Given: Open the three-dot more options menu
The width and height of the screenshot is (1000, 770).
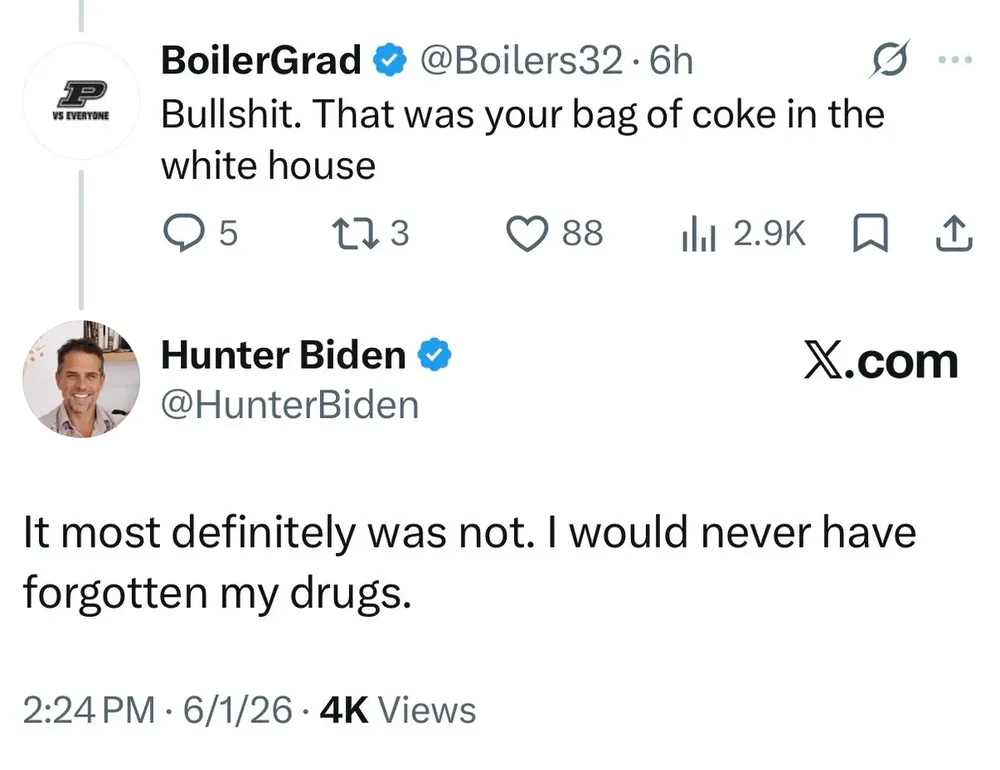Looking at the screenshot, I should pos(955,60).
